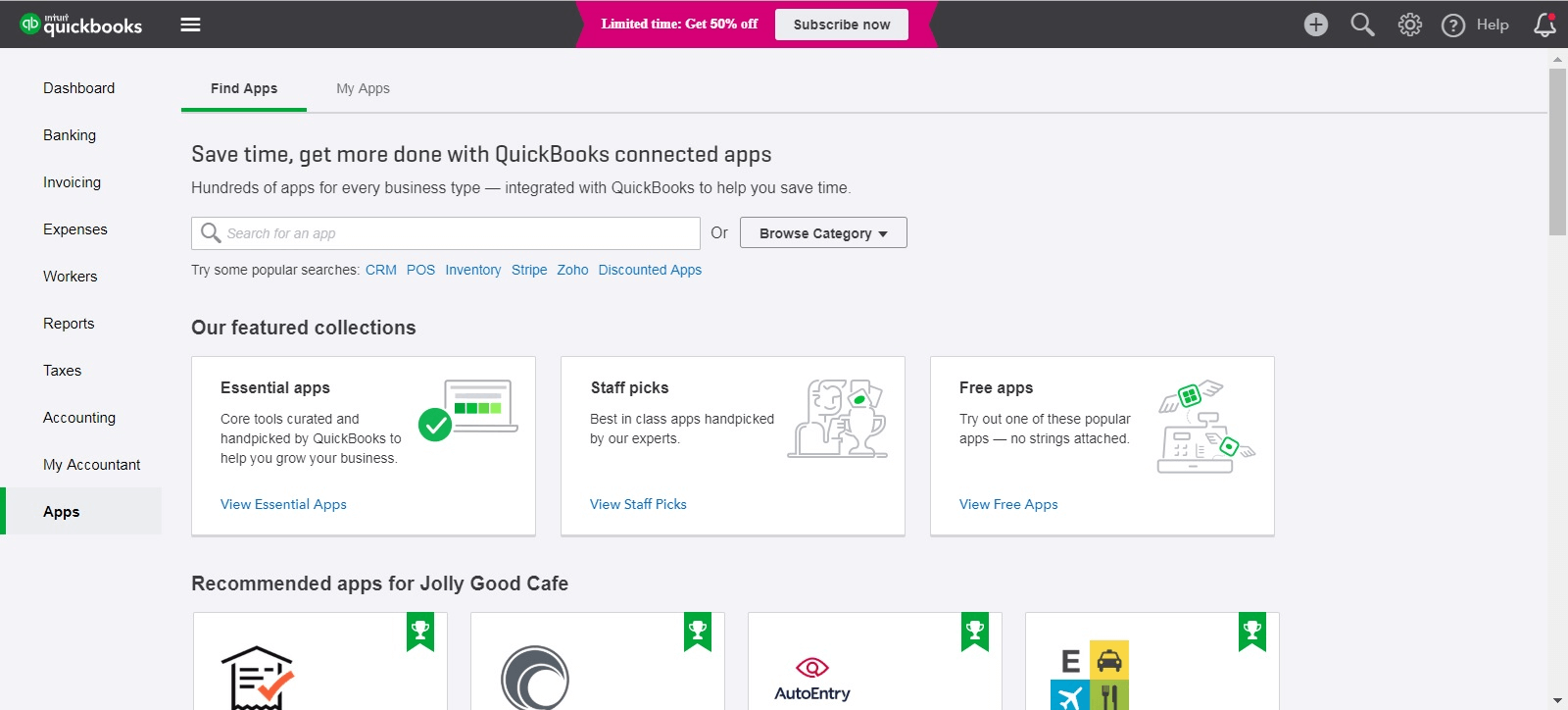Open the AutoEntry app logo
This screenshot has height=710, width=1568.
[x=812, y=681]
